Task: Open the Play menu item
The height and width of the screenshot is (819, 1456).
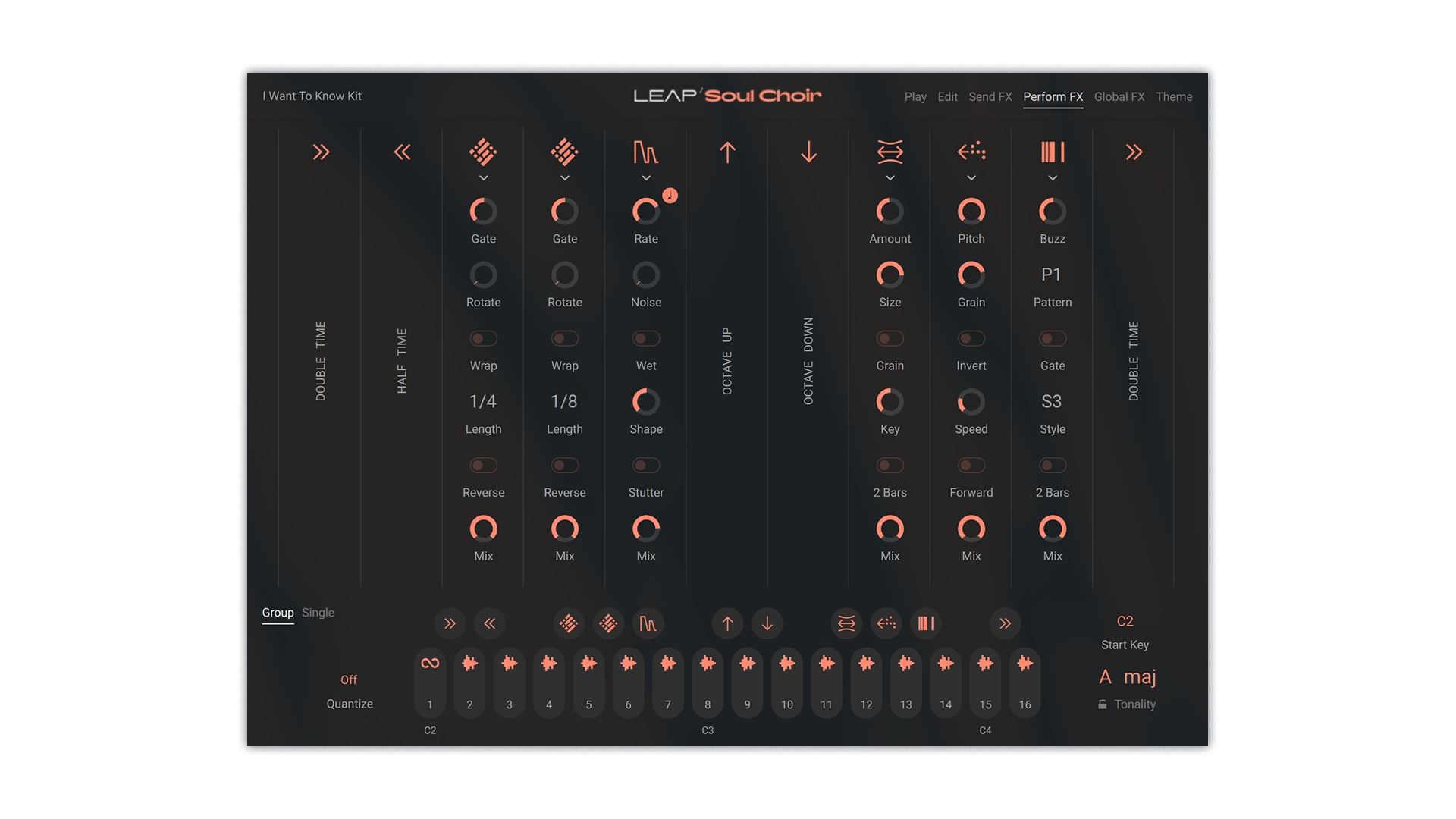Action: pos(915,96)
